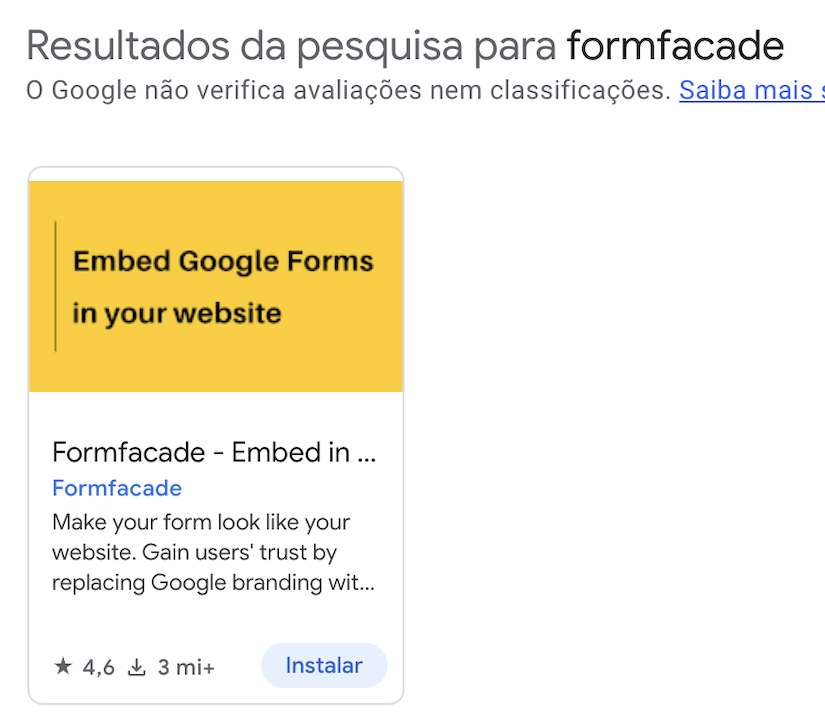
Task: Open the Formfacade developer link
Action: pyautogui.click(x=117, y=488)
